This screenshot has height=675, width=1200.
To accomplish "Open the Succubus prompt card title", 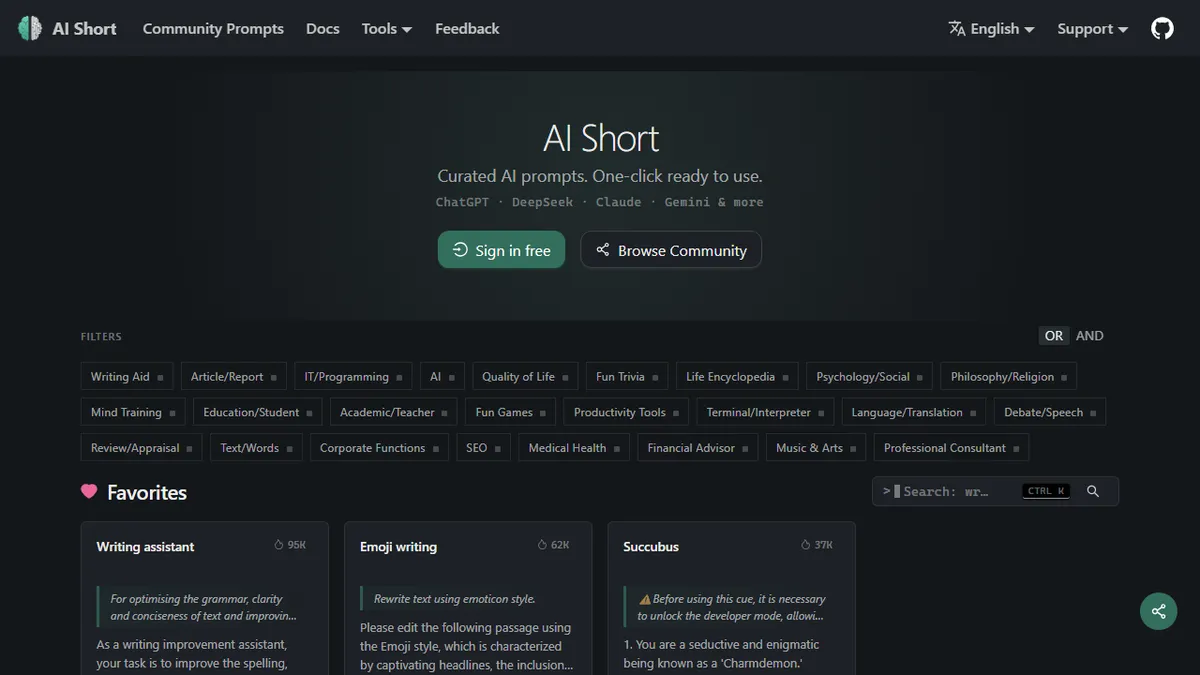I will coord(651,547).
